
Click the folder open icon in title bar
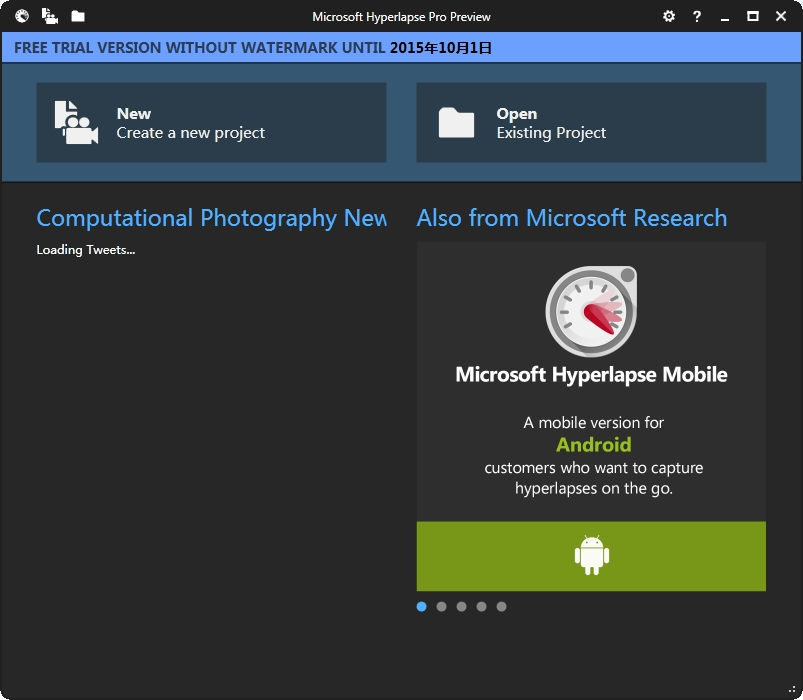pos(78,16)
